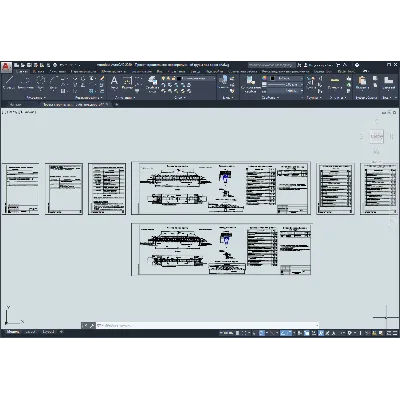Open the workspace switching gear dropdown
The width and height of the screenshot is (400, 400).
click(x=350, y=333)
